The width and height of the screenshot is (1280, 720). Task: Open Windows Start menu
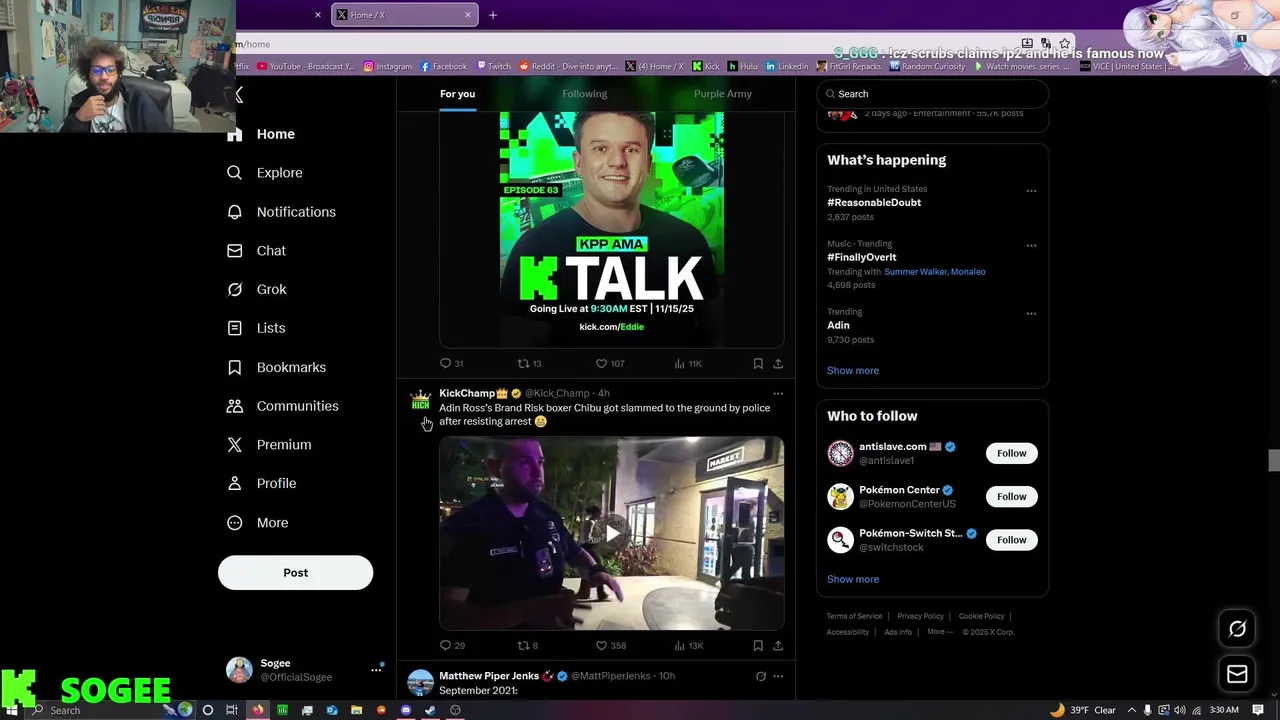pyautogui.click(x=11, y=710)
